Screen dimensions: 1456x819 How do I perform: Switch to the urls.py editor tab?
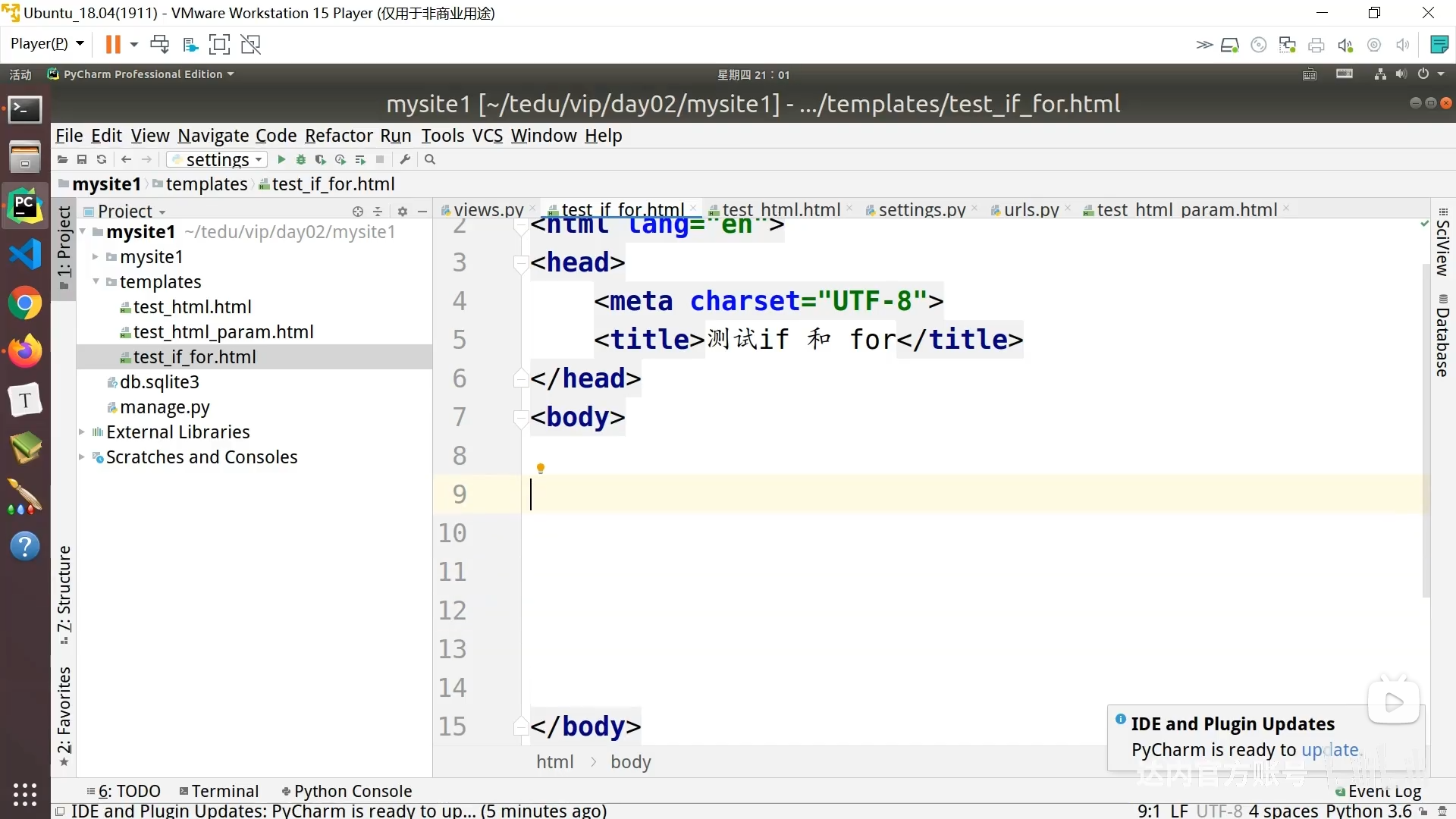pos(1031,210)
